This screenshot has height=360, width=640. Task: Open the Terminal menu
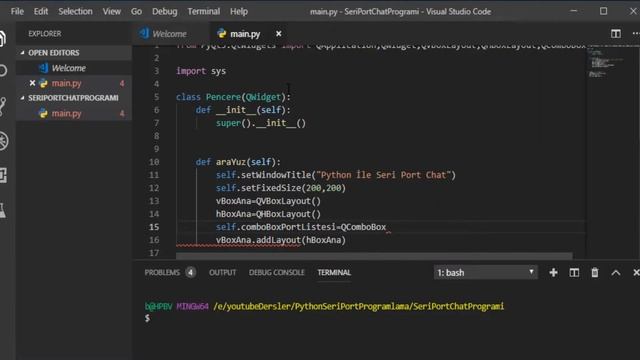coord(204,11)
